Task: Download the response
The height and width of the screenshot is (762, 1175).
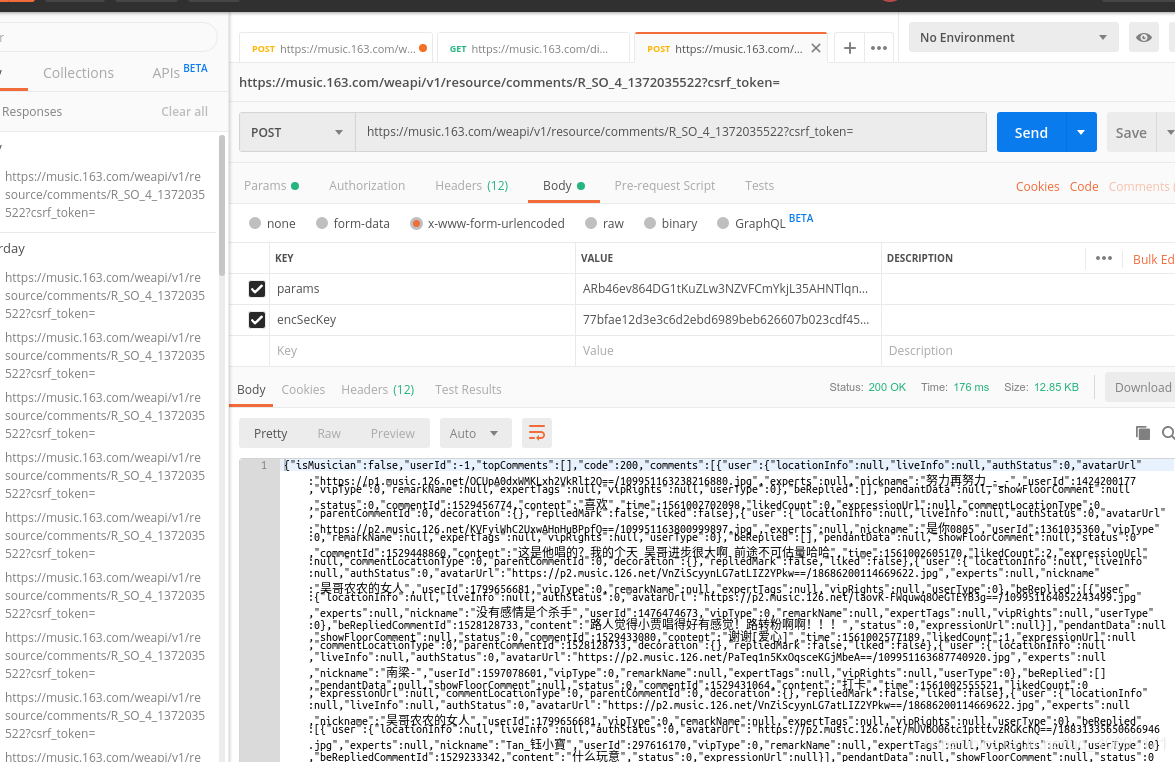Action: coord(1140,387)
